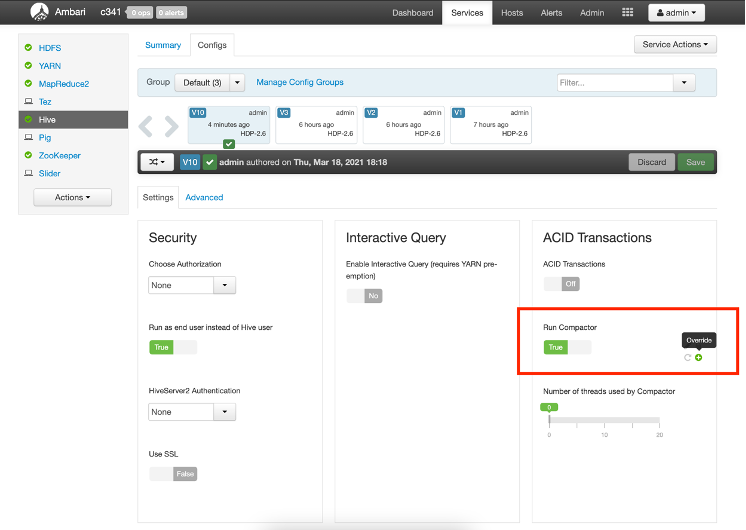Viewport: 746px width, 530px height.
Task: Toggle ACID Transactions switch
Action: 561,284
